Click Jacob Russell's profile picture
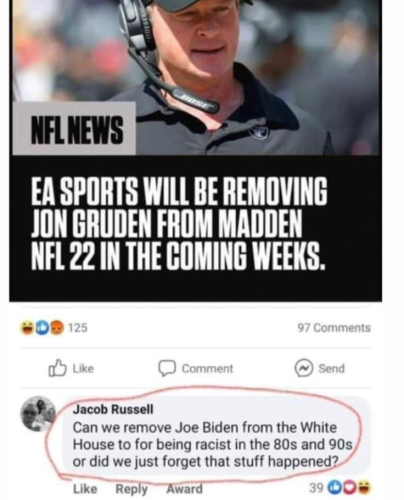Viewport: 404px width, 500px height. (x=38, y=414)
